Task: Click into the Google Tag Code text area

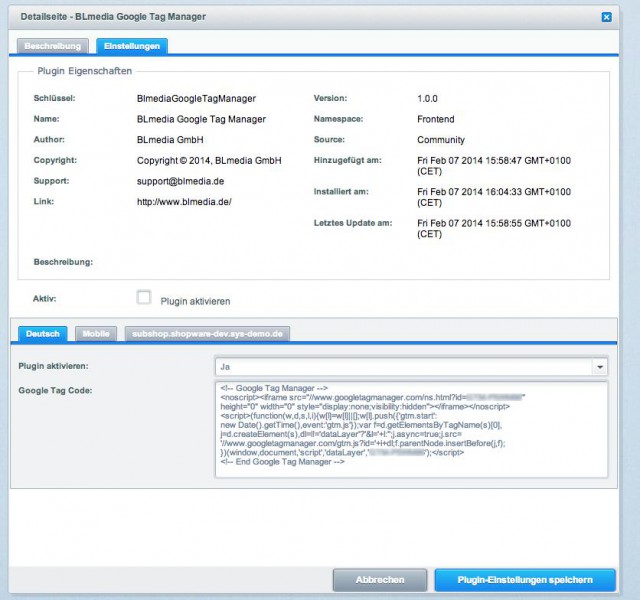Action: 411,429
